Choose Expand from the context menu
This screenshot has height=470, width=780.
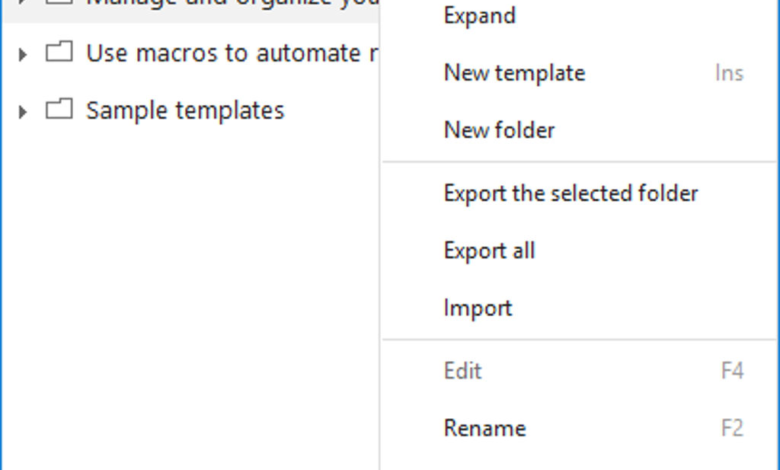pos(479,16)
